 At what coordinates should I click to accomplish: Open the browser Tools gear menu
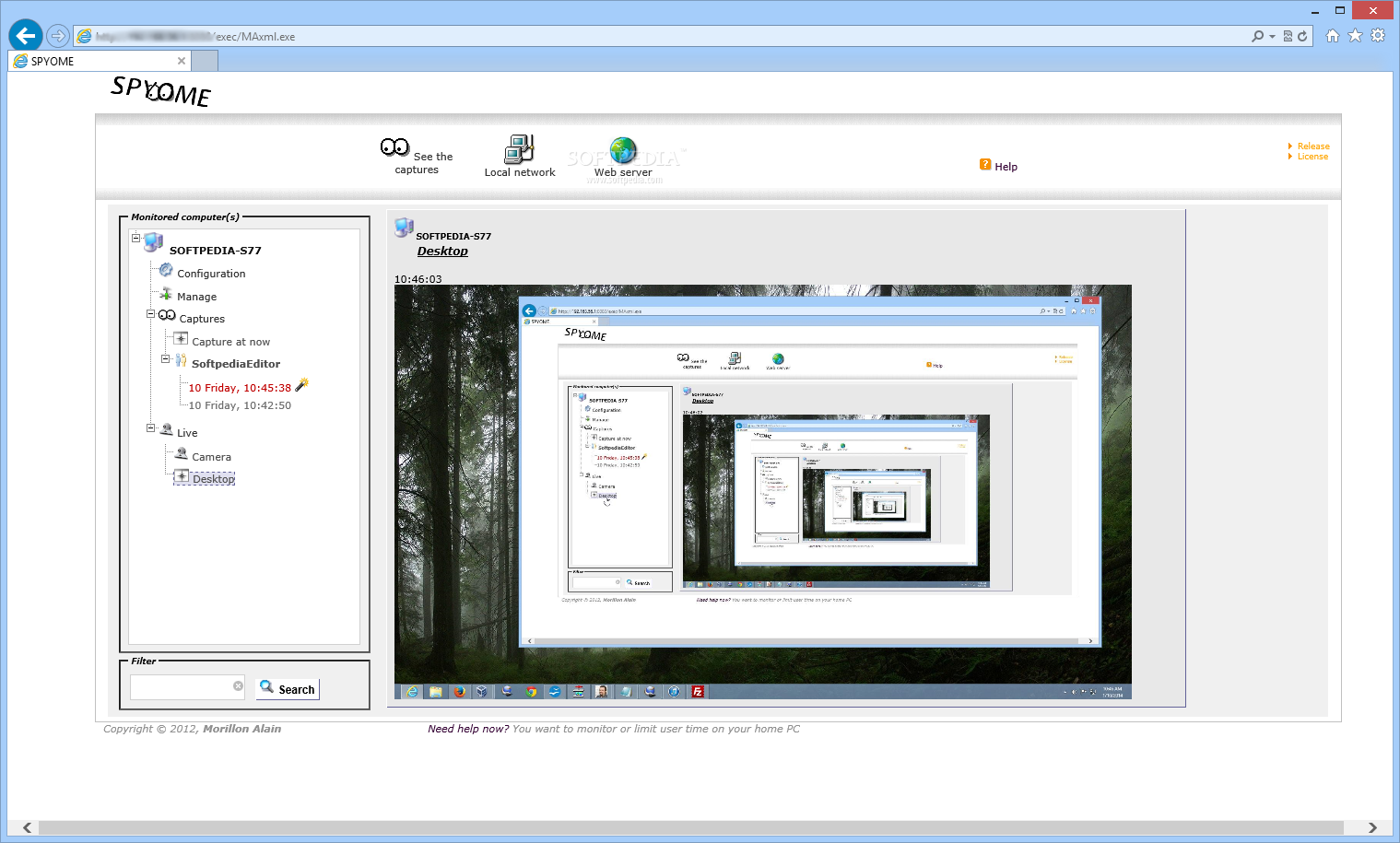(1378, 36)
